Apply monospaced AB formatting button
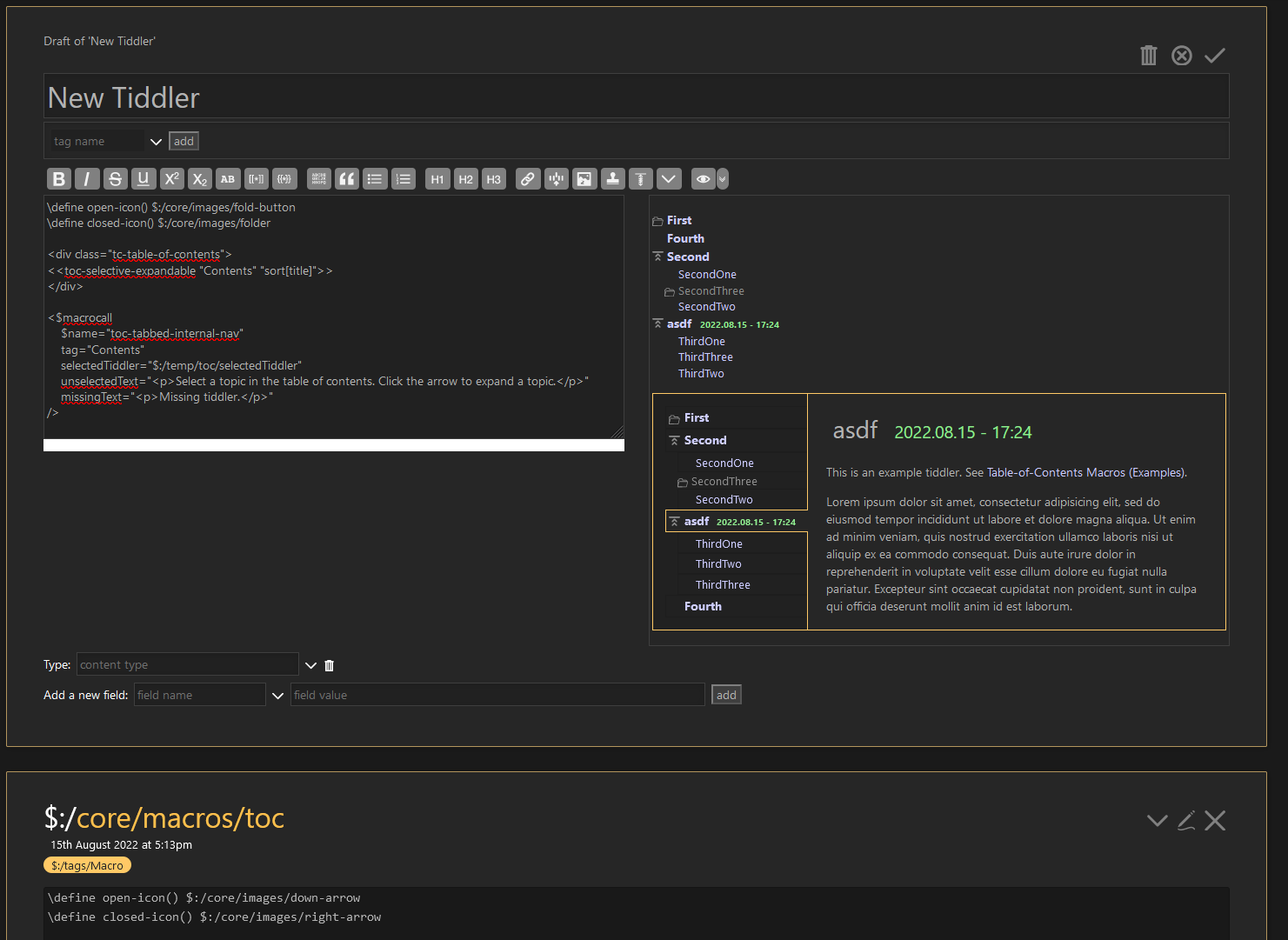The height and width of the screenshot is (940, 1288). pos(228,179)
